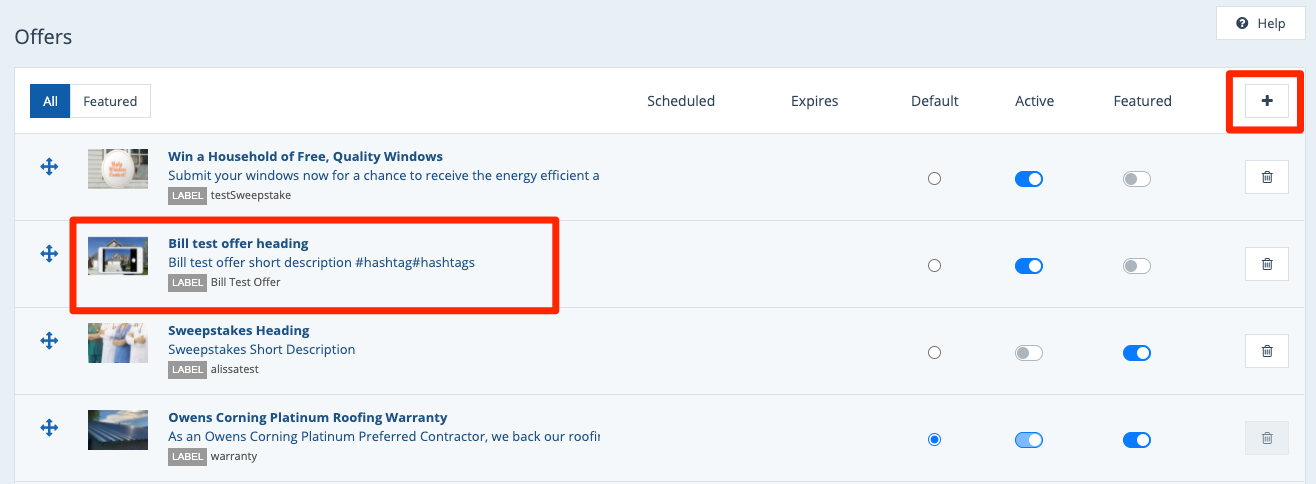Open the Bill test offer thumbnail
This screenshot has height=484, width=1316.
point(118,255)
